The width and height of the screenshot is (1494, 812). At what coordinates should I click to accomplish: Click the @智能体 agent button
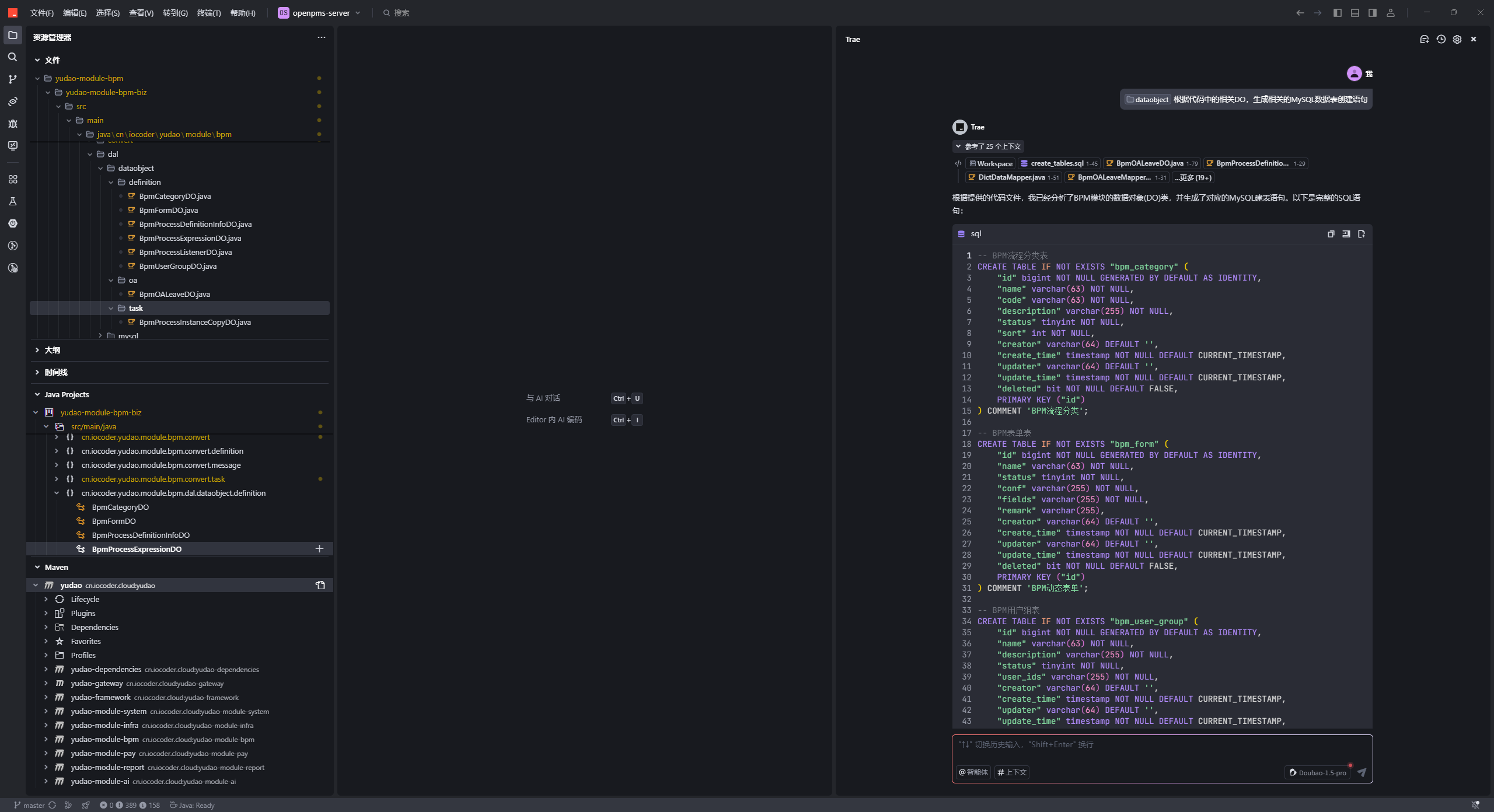pyautogui.click(x=973, y=772)
